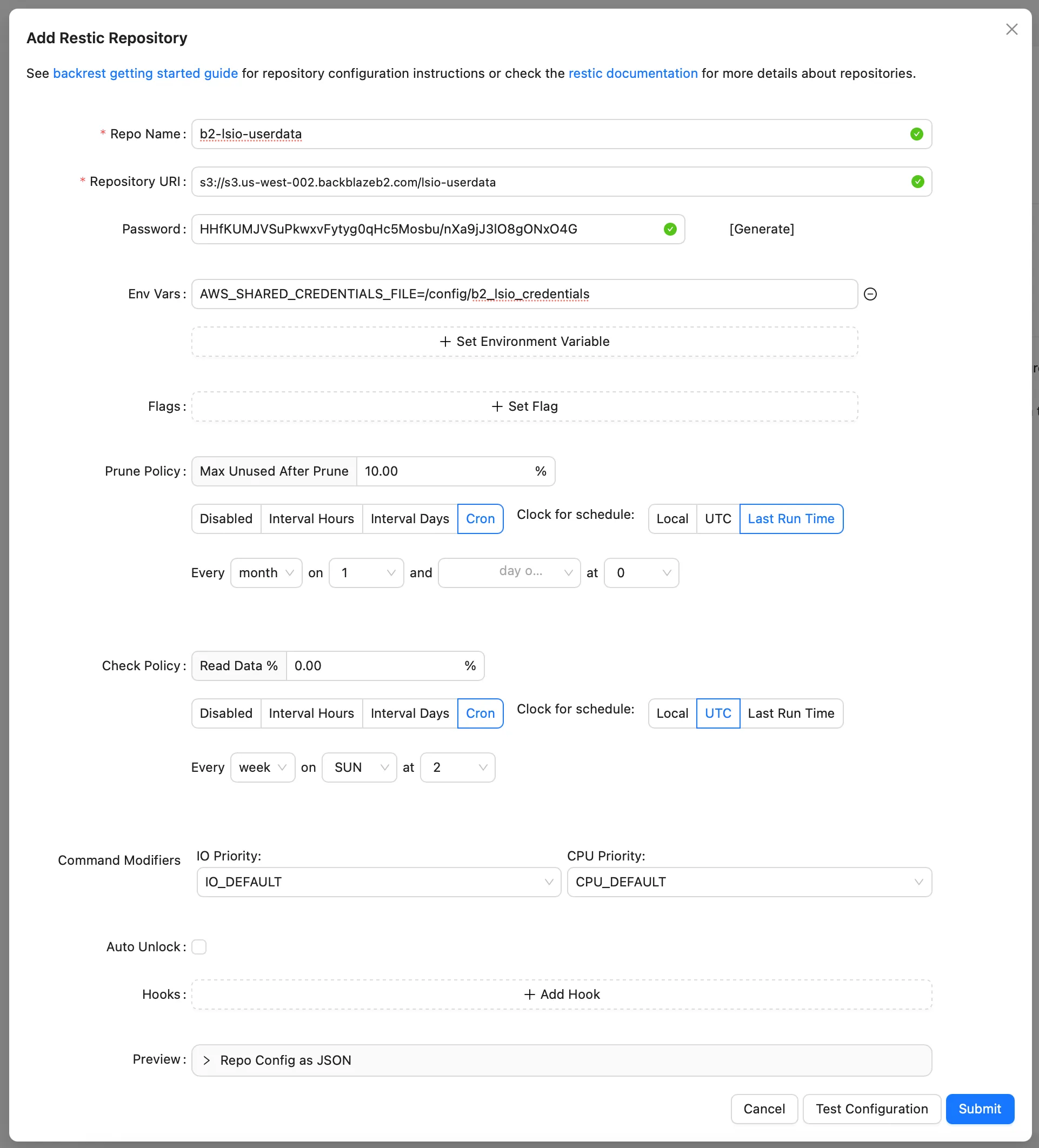Click the Test Configuration button

[871, 1109]
